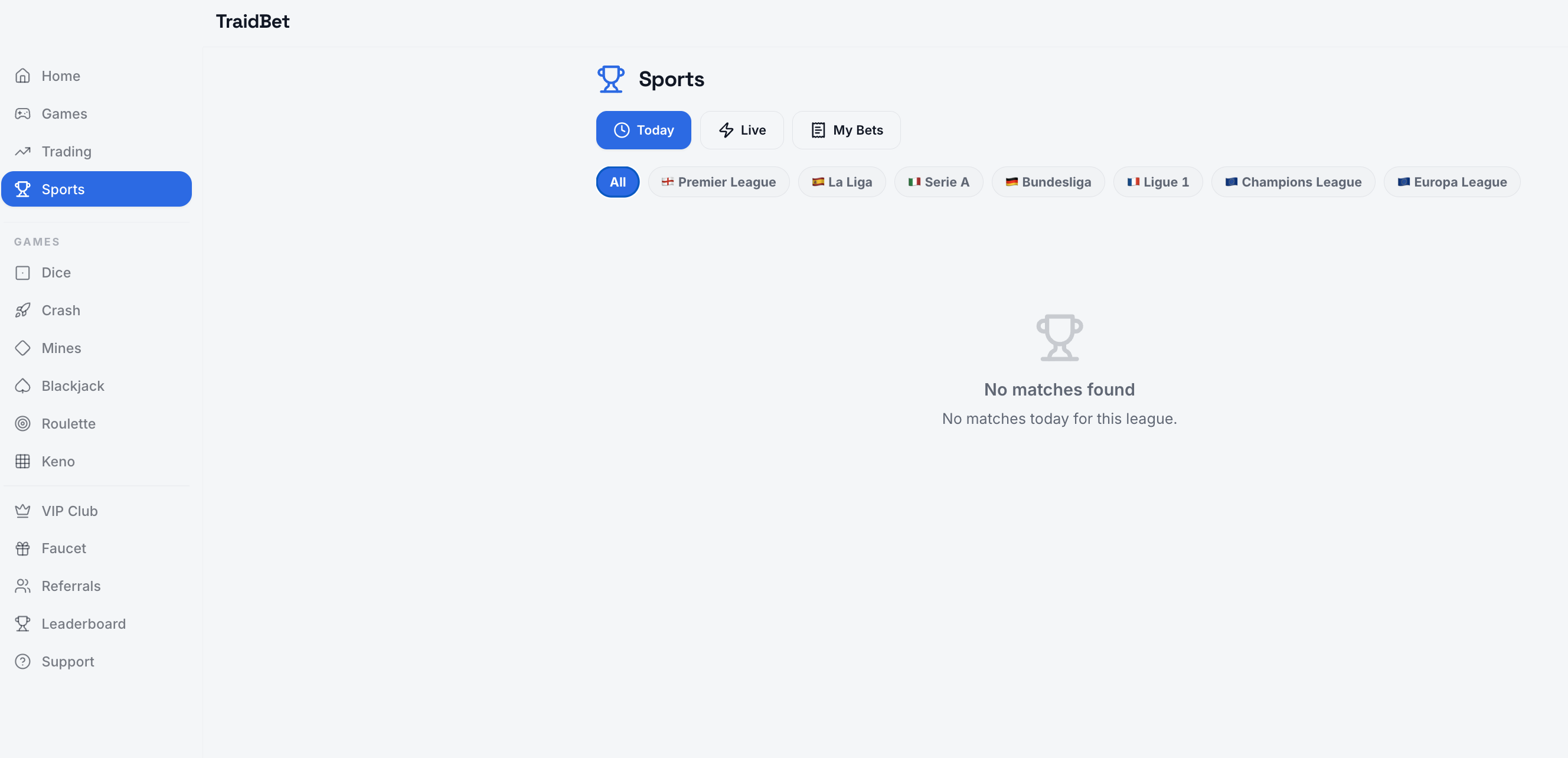The height and width of the screenshot is (758, 1568).
Task: Open Keno via the grid icon
Action: click(x=22, y=462)
